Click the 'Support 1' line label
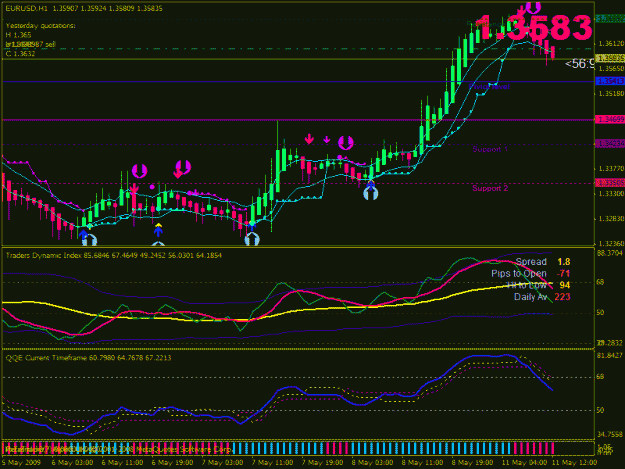This screenshot has height=469, width=625. 490,149
